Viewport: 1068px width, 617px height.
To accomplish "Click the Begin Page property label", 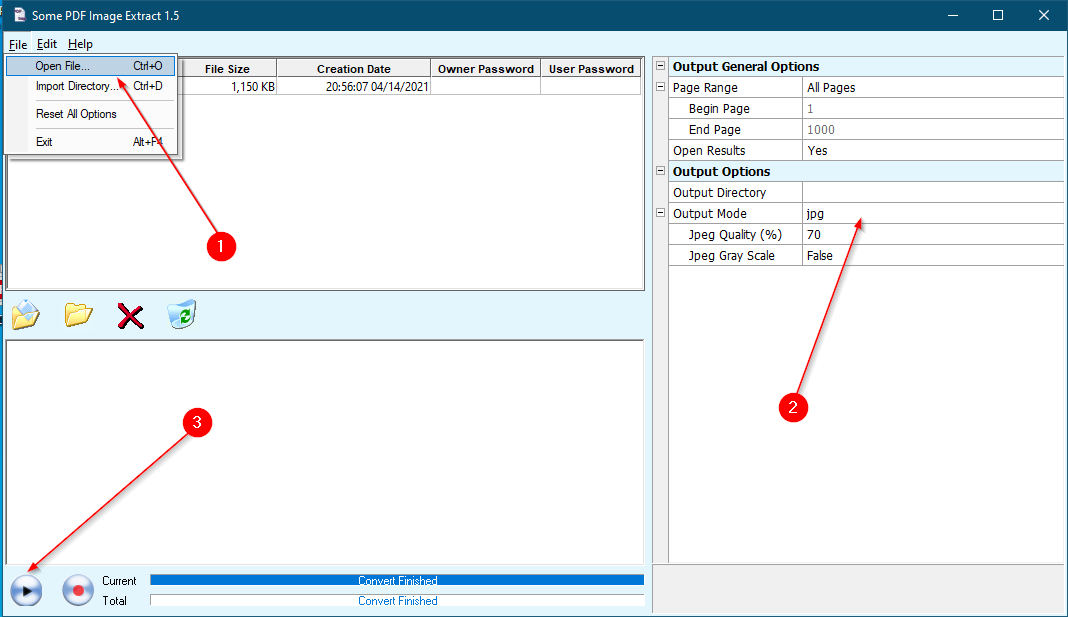I will pyautogui.click(x=719, y=109).
